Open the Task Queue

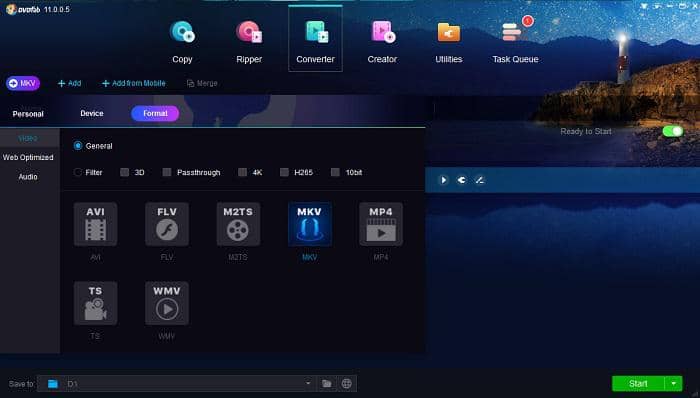tap(515, 42)
